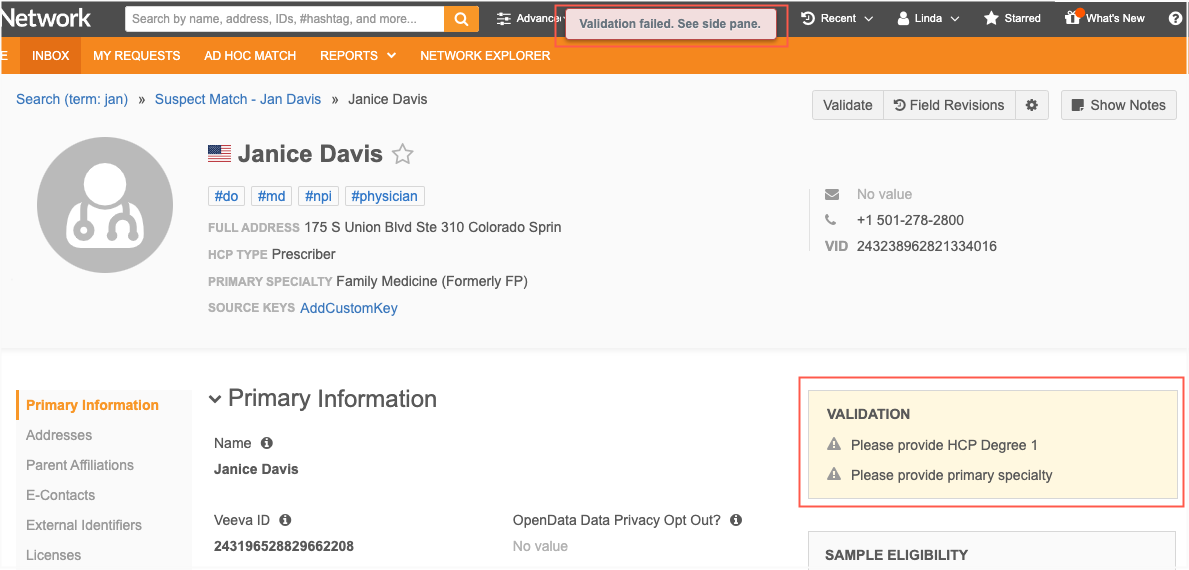Screen dimensions: 1189x570
Task: Switch to the Inbox tab
Action: pos(51,56)
